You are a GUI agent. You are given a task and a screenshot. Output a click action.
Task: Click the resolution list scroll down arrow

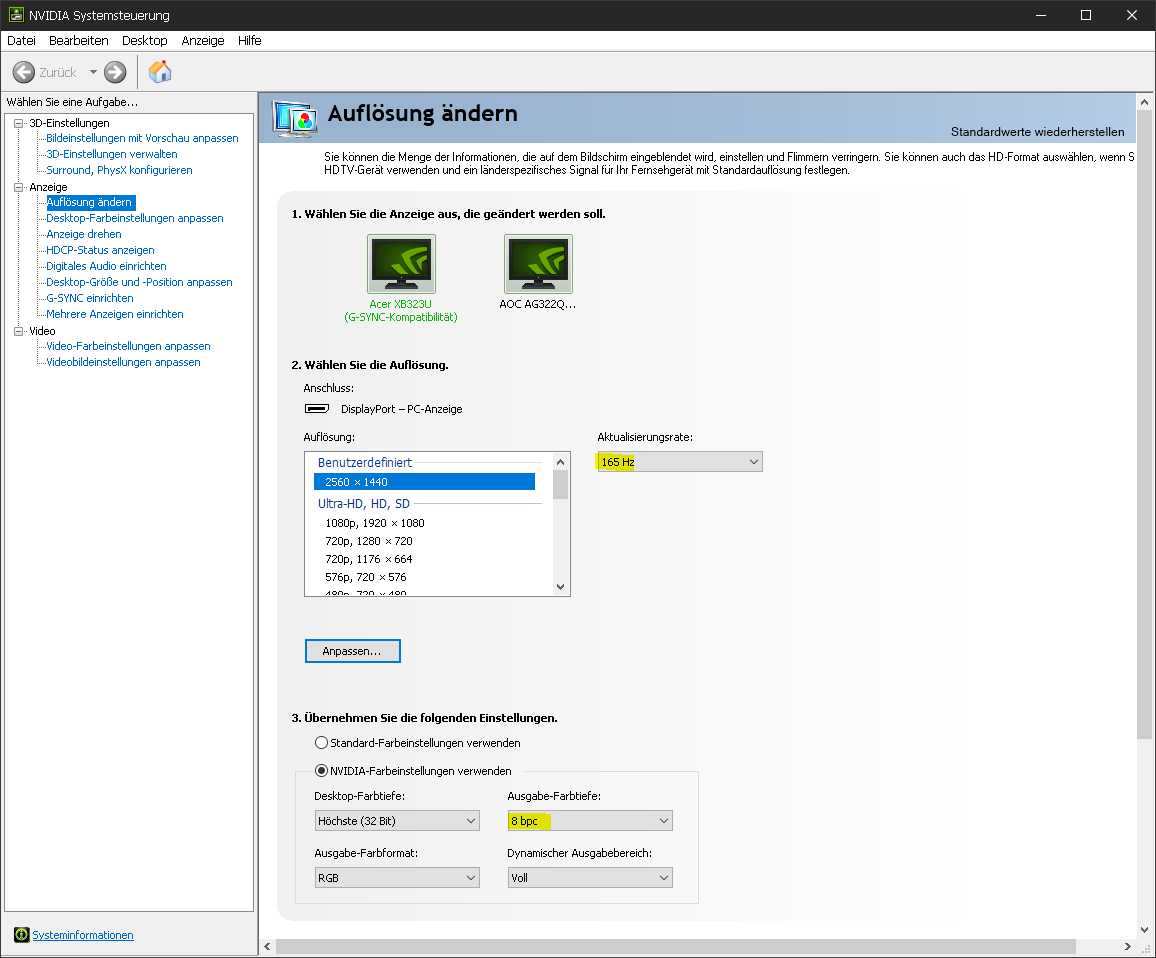(x=560, y=587)
